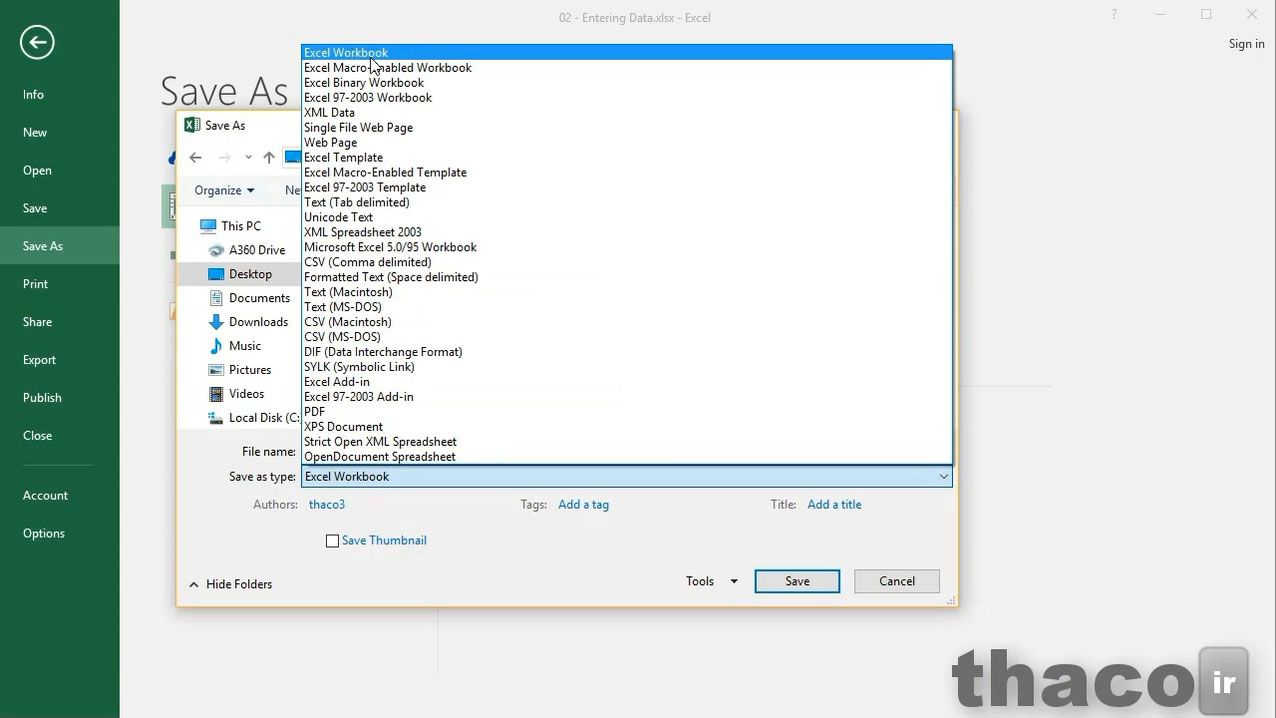The image size is (1276, 718).
Task: Click Add a tag link
Action: [583, 505]
